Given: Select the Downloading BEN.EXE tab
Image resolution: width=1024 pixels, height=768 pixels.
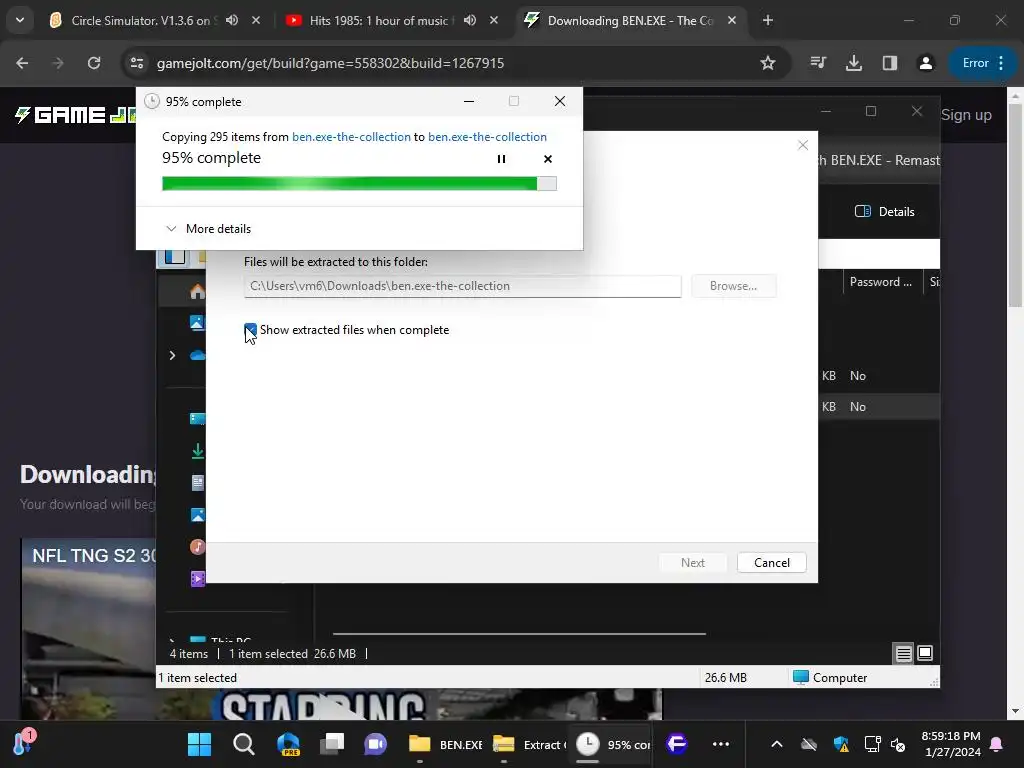Looking at the screenshot, I should tap(630, 20).
